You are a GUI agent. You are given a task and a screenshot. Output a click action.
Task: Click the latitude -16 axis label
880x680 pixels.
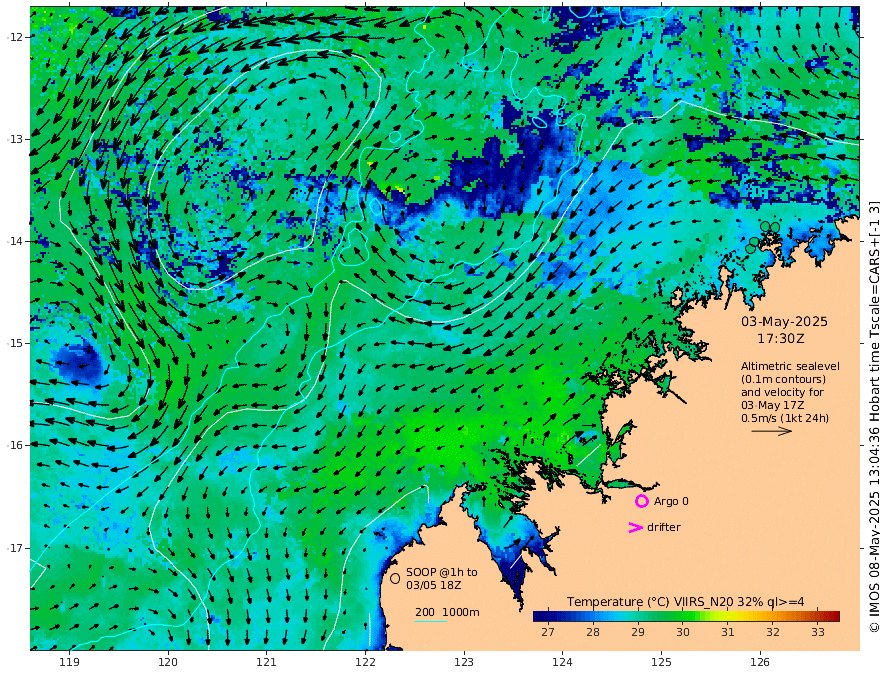point(15,445)
